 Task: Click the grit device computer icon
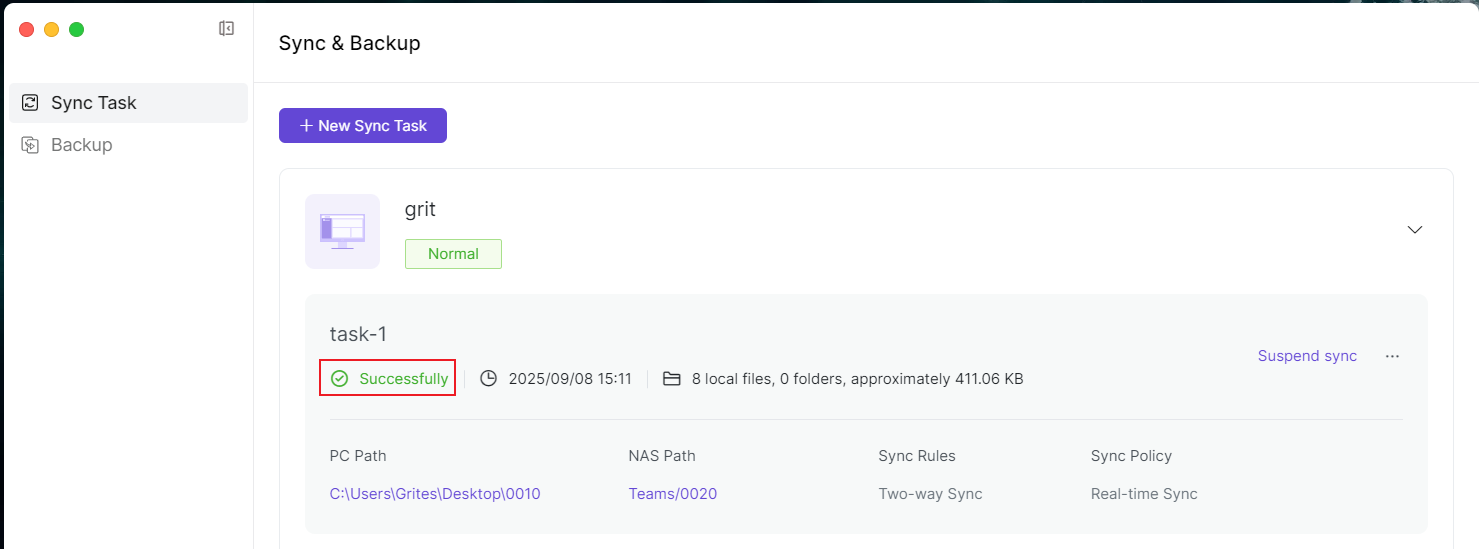pyautogui.click(x=342, y=231)
